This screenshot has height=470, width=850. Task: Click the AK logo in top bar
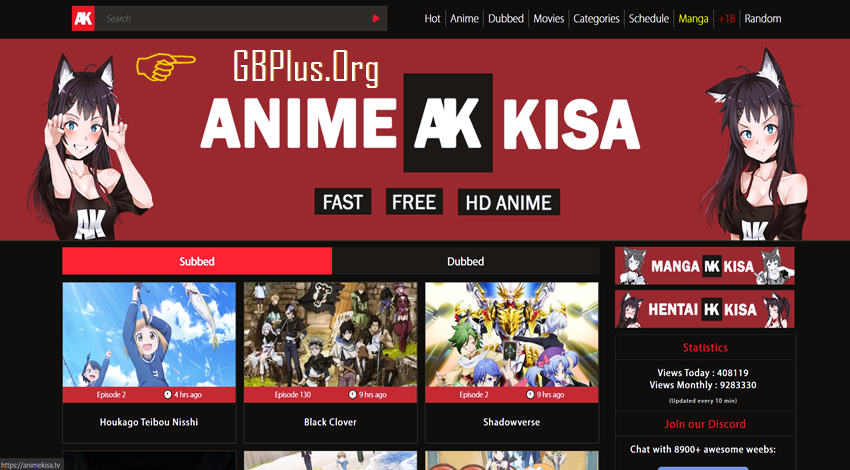pyautogui.click(x=83, y=18)
